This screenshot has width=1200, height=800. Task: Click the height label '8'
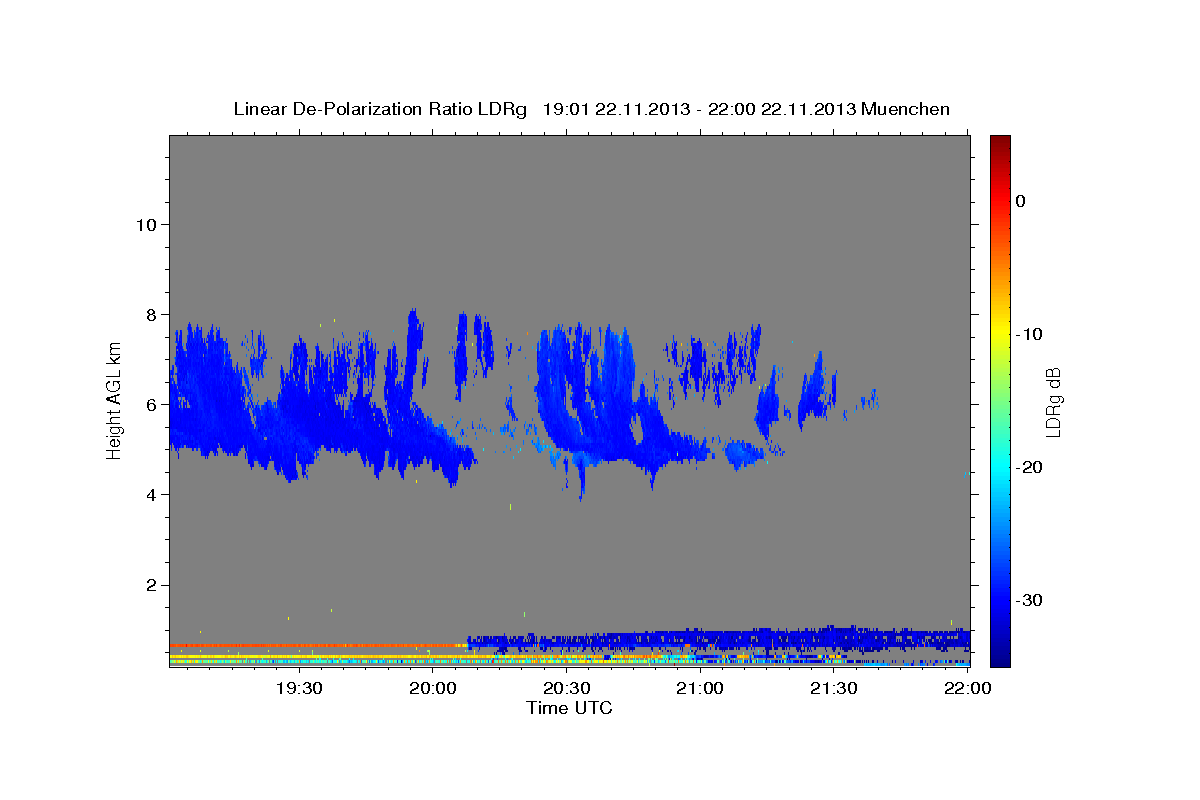coord(152,314)
